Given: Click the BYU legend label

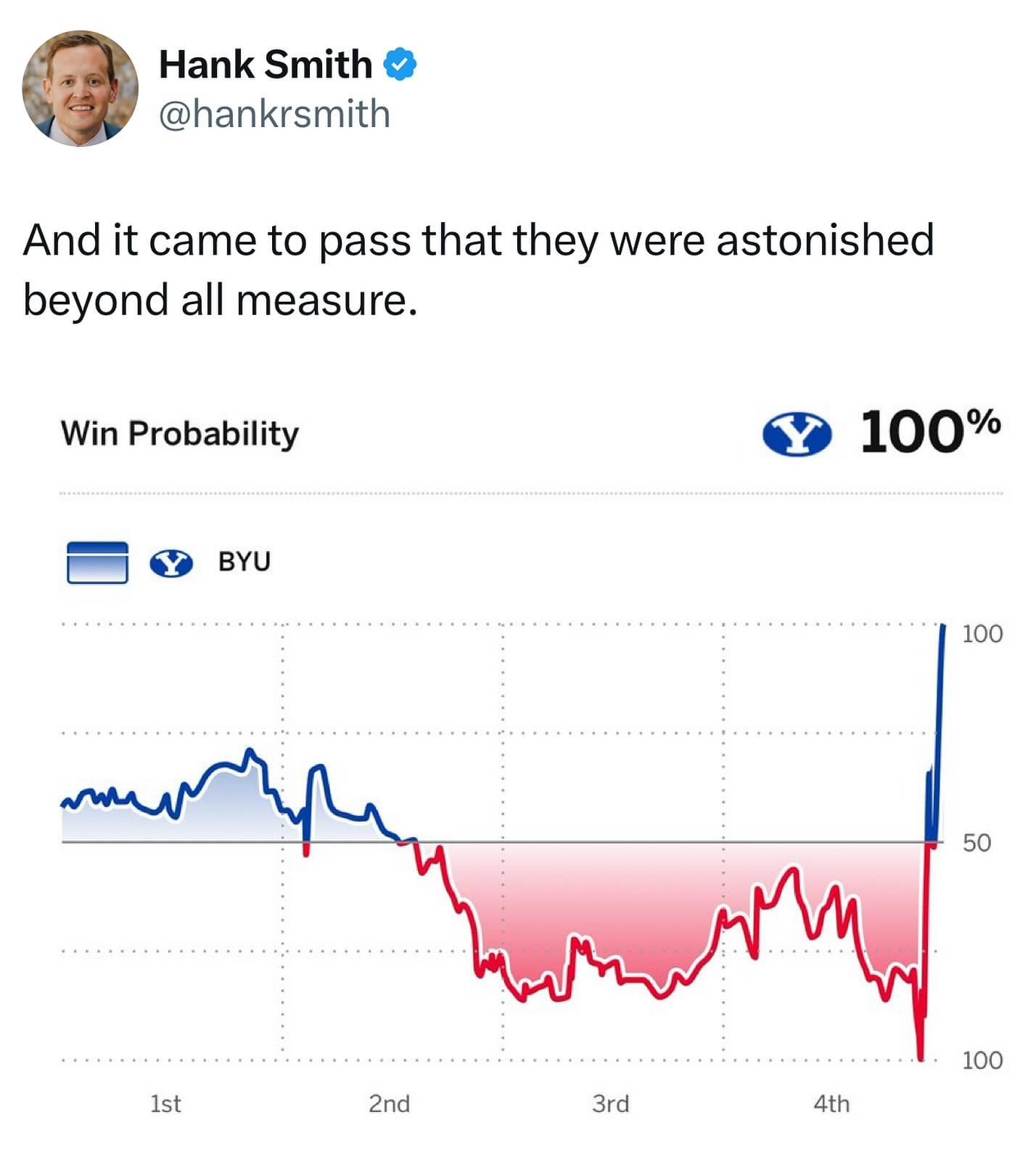Looking at the screenshot, I should (x=244, y=562).
